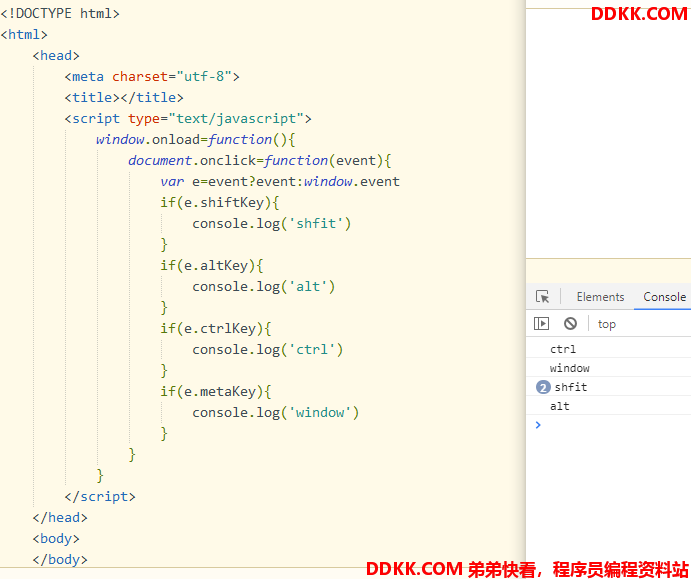This screenshot has height=579, width=691.
Task: Click the if(e.altKey) line
Action: tap(212, 266)
